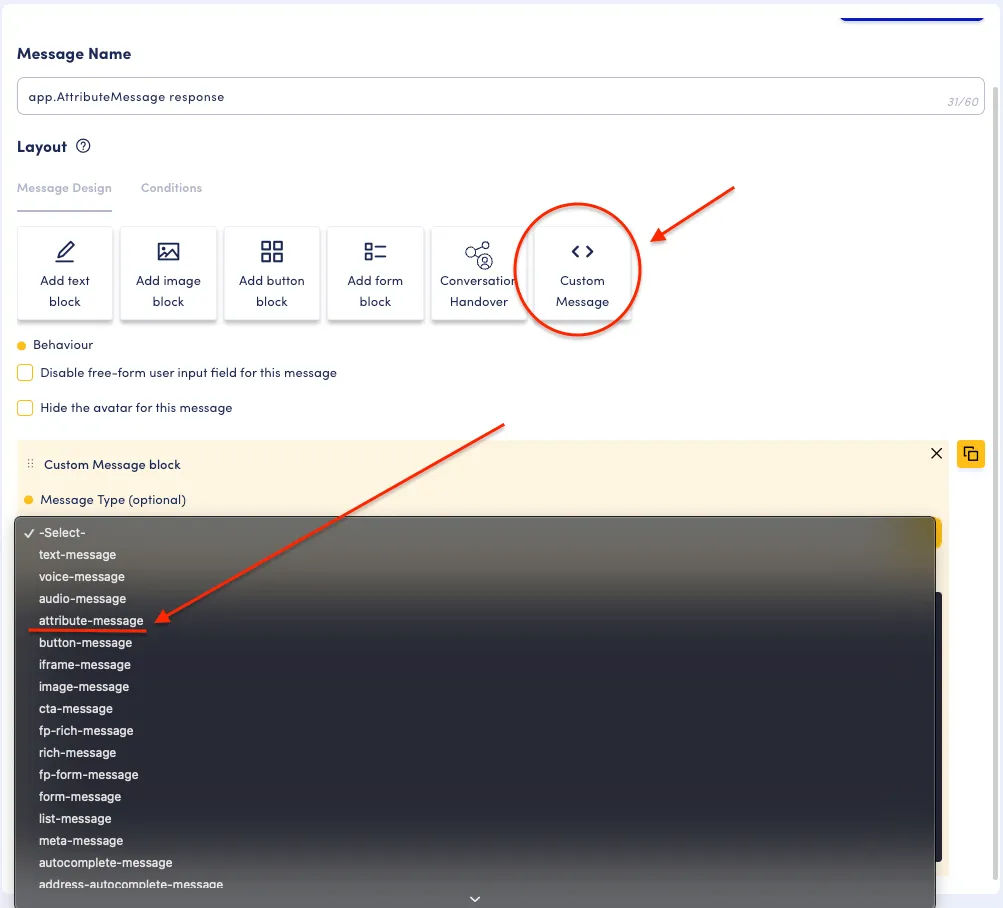
Task: Select cta-message from the dropdown list
Action: pyautogui.click(x=475, y=708)
